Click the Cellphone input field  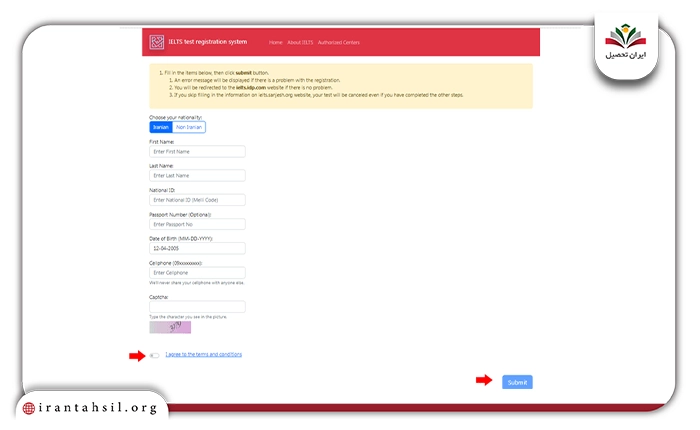[x=197, y=272]
